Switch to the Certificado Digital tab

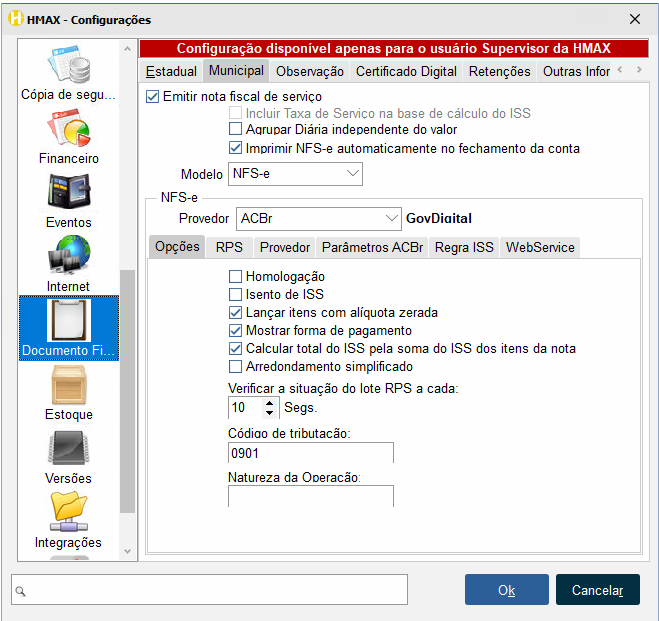pos(406,71)
